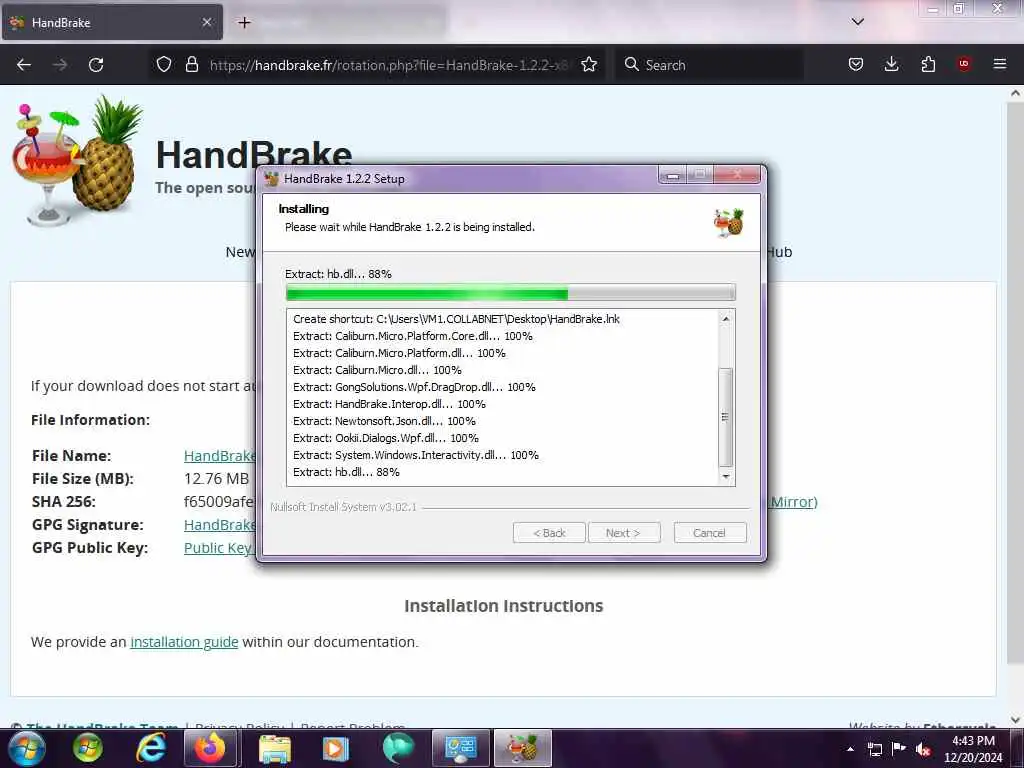
Task: Click the teal bird taskbar icon
Action: pyautogui.click(x=398, y=748)
